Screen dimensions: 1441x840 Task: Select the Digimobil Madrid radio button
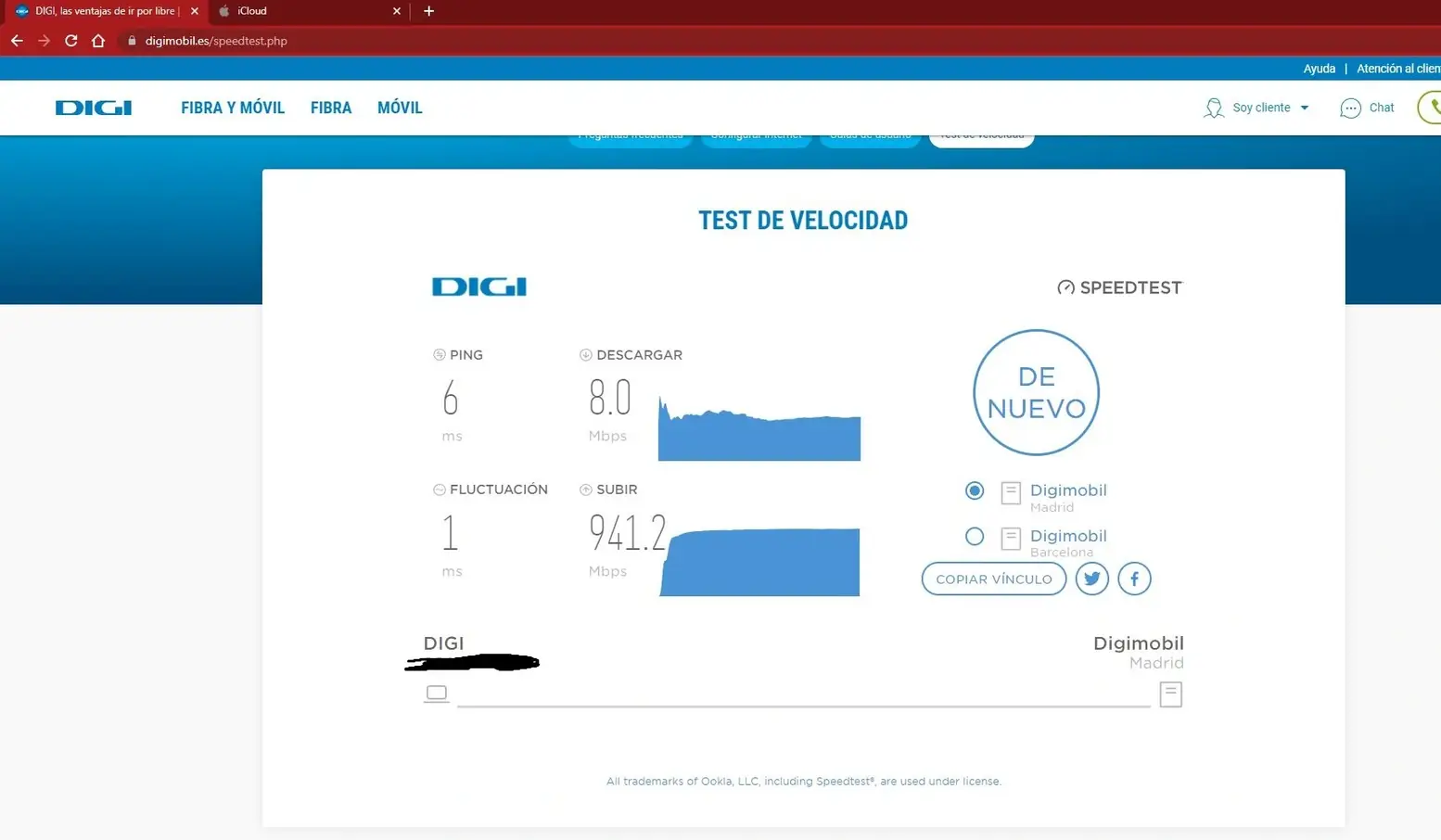[974, 490]
